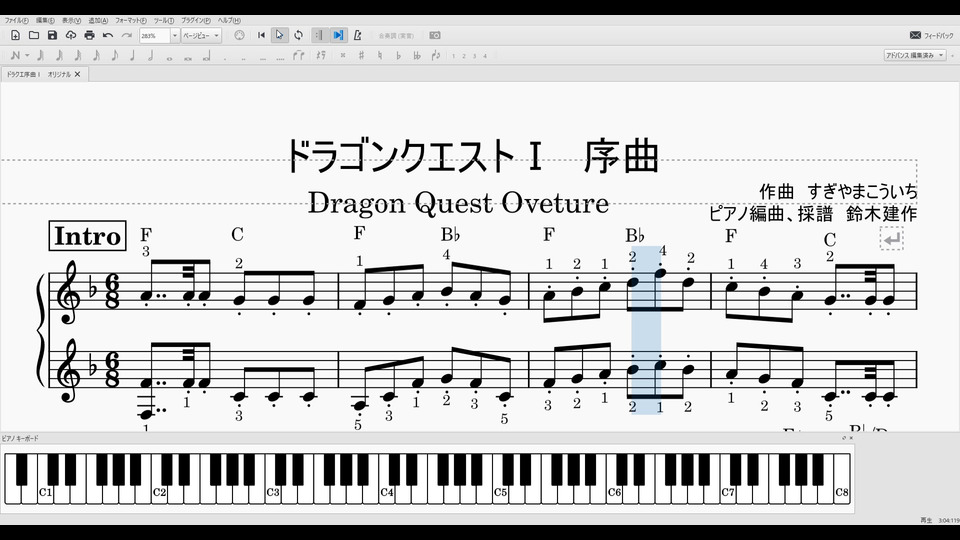The width and height of the screenshot is (960, 540).
Task: Toggle pan score during playback
Action: click(x=338, y=36)
